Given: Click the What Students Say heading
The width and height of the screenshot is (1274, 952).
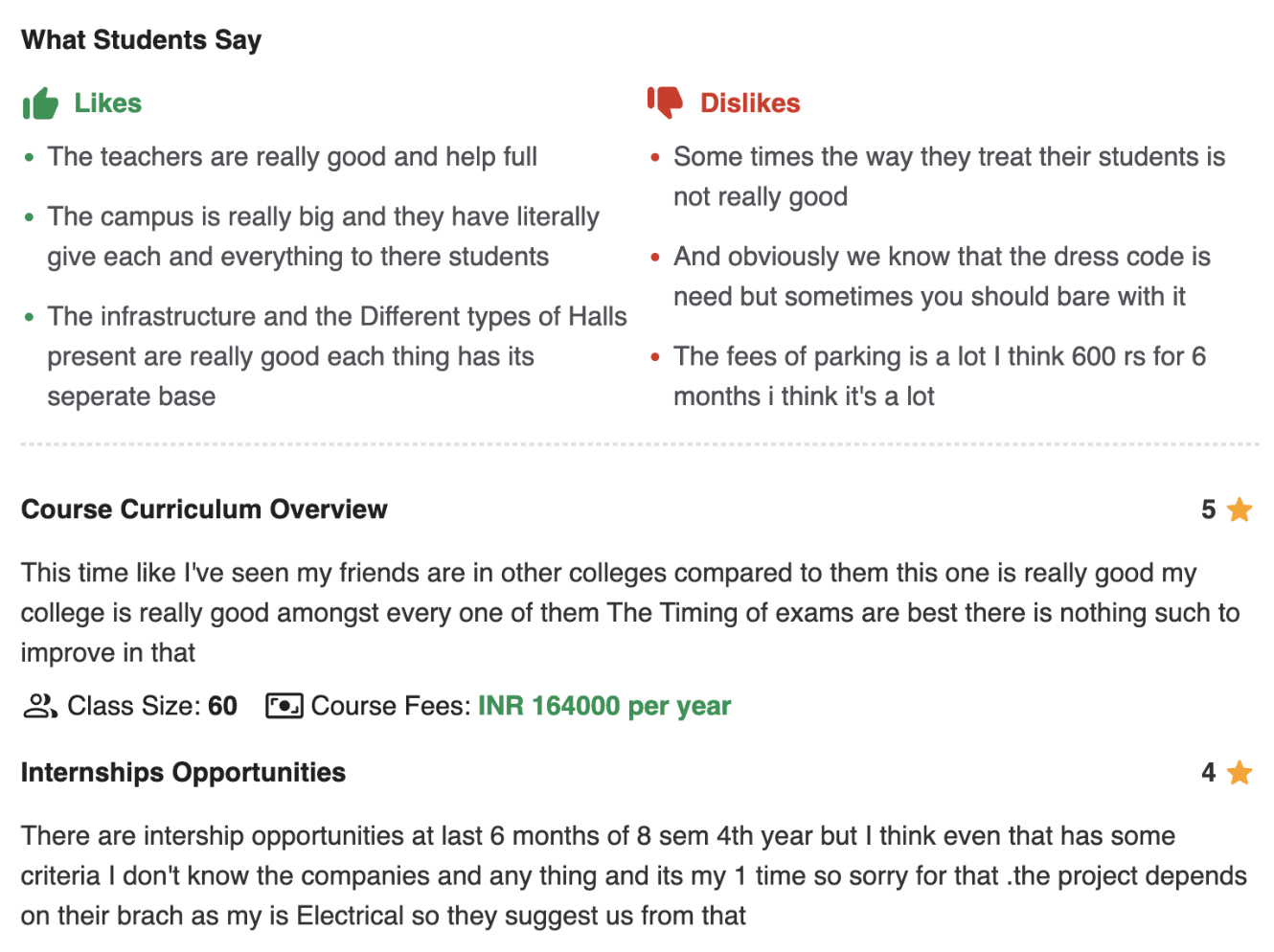Looking at the screenshot, I should tap(141, 40).
